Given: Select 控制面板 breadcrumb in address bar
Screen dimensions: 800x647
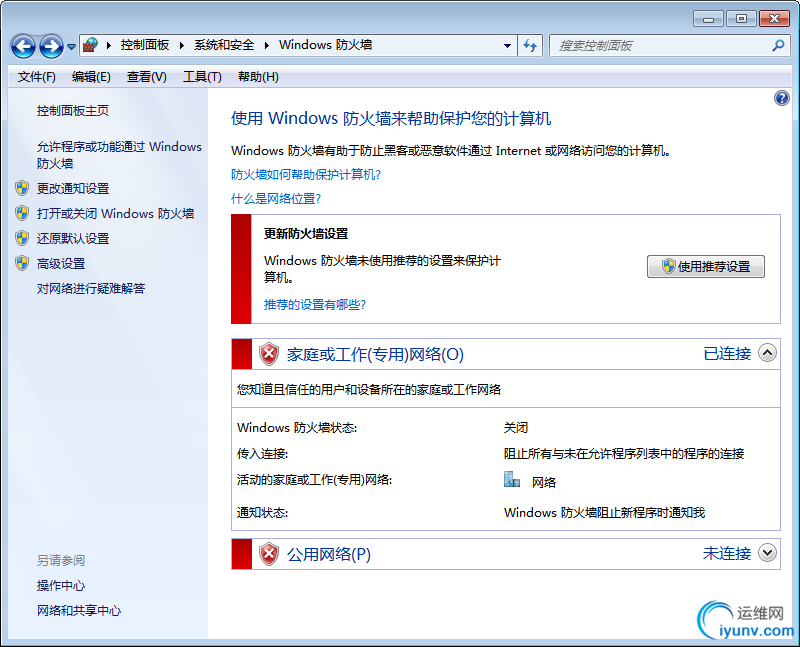Looking at the screenshot, I should tap(145, 45).
